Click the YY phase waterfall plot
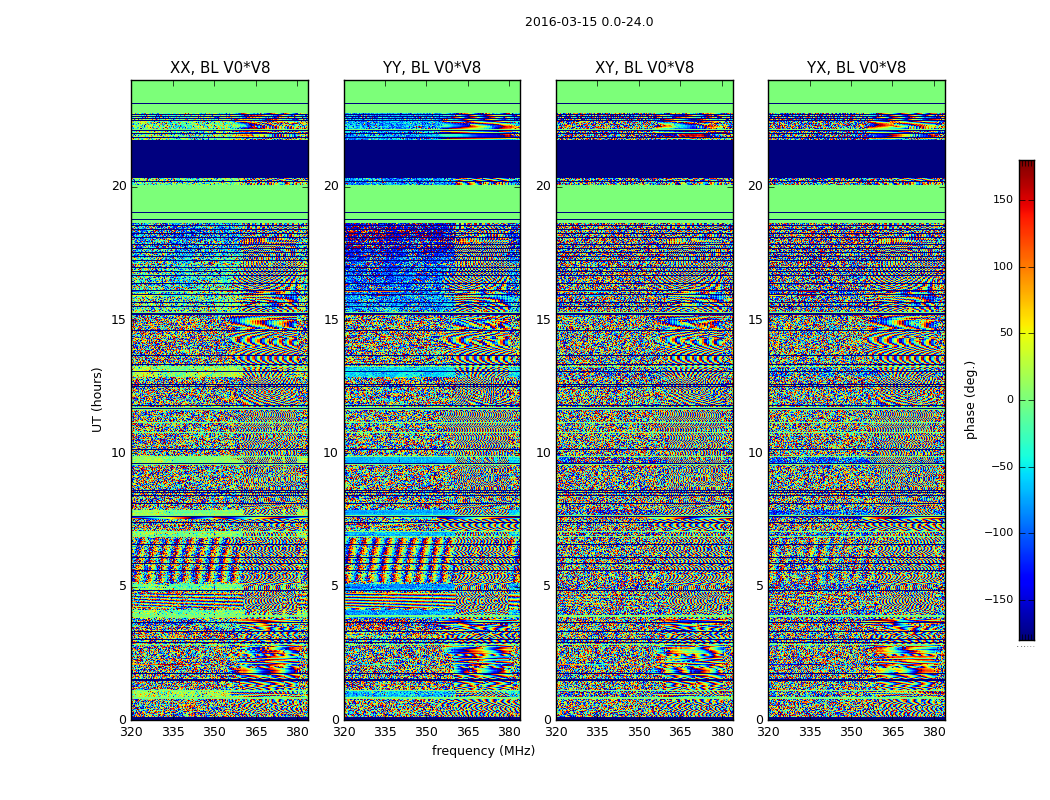The width and height of the screenshot is (1050, 800). (432, 400)
